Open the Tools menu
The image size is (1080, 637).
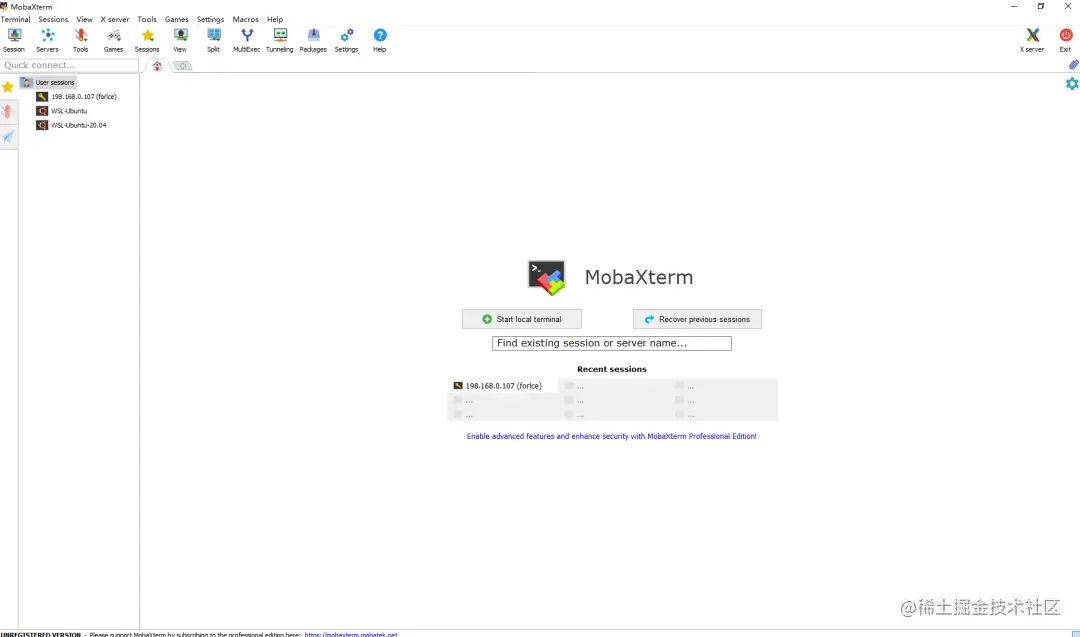147,19
